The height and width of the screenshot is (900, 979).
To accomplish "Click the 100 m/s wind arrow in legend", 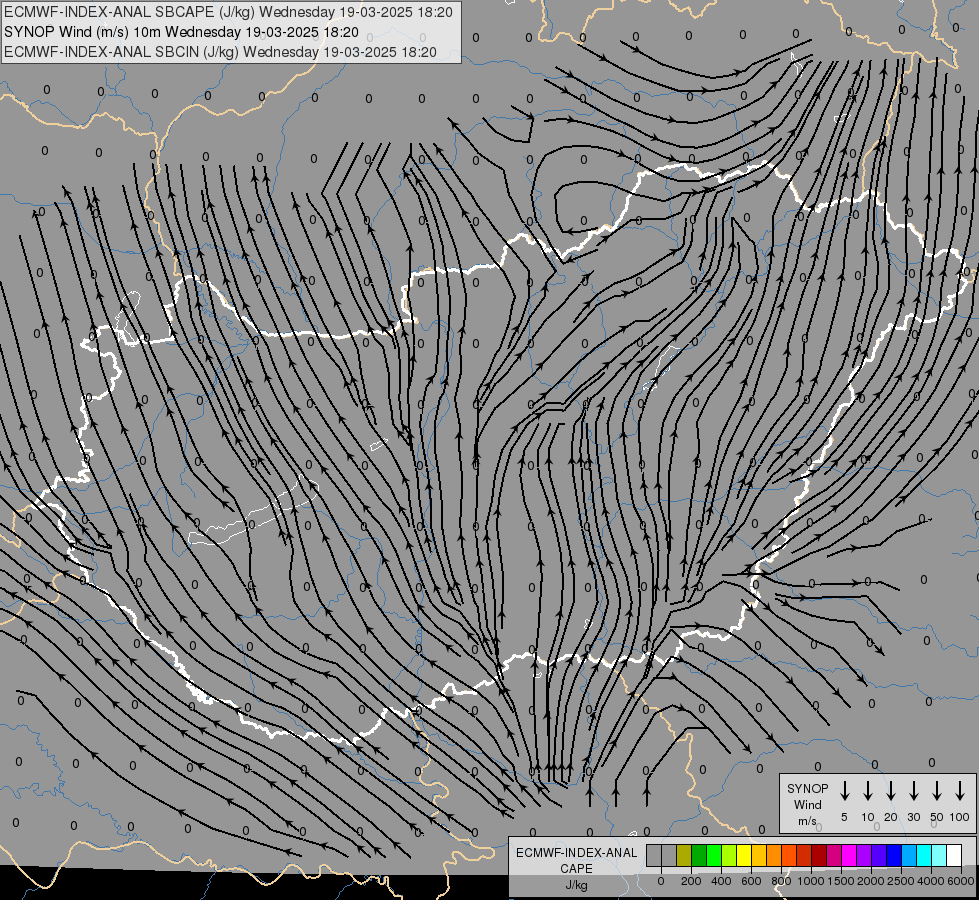I will click(960, 791).
